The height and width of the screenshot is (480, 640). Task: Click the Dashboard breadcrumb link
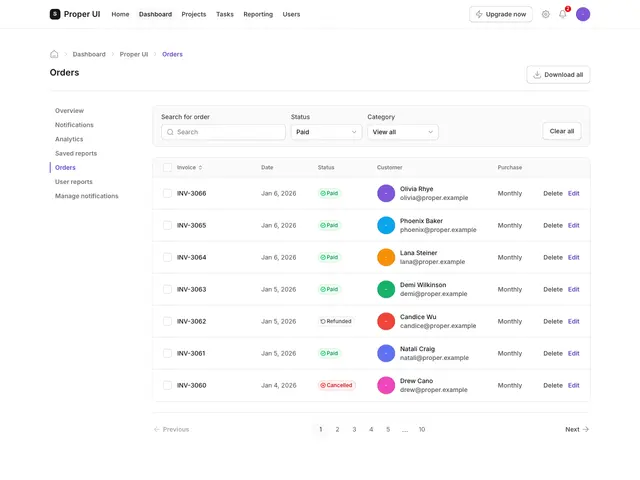[89, 54]
